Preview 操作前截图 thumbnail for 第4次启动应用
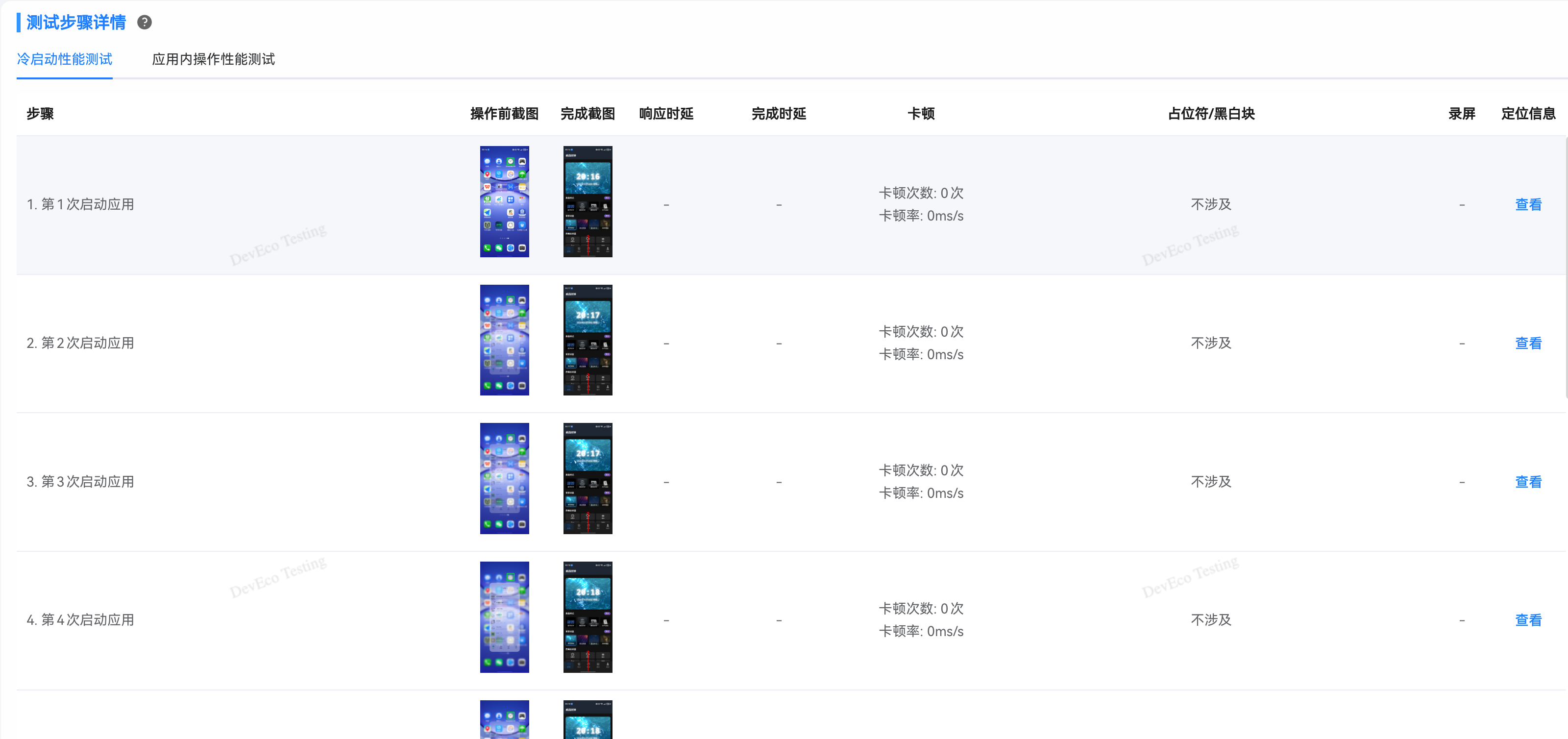The image size is (1568, 739). coord(505,617)
